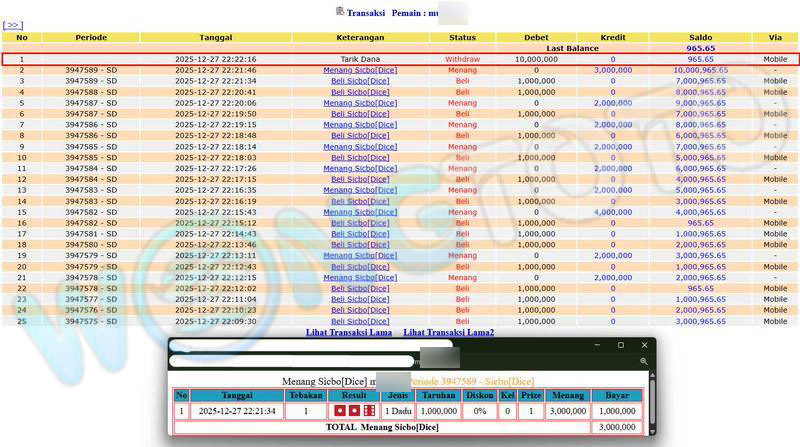
Task: Click the zoom magnifier icon in popup address bar
Action: [645, 361]
